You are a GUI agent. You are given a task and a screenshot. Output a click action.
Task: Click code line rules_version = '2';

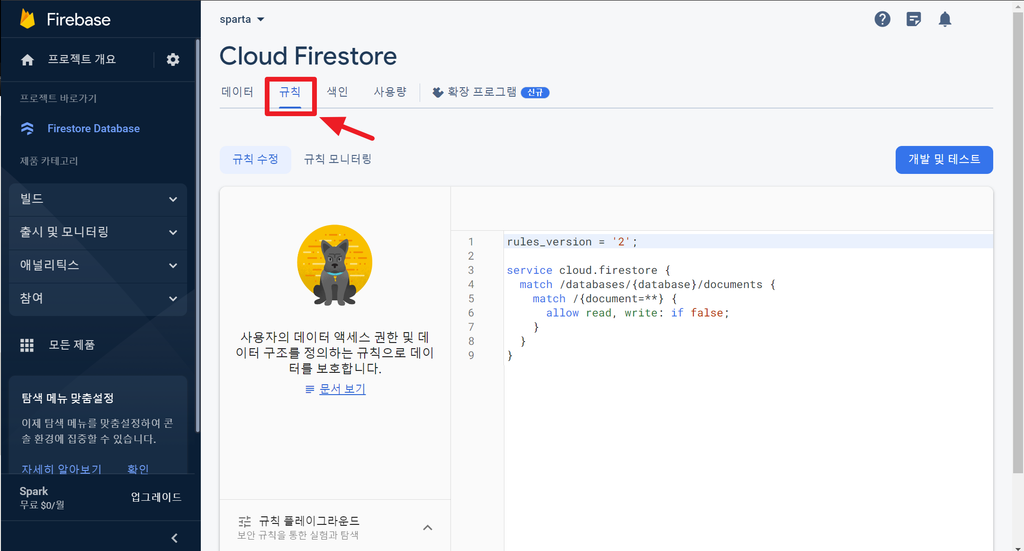click(x=572, y=242)
